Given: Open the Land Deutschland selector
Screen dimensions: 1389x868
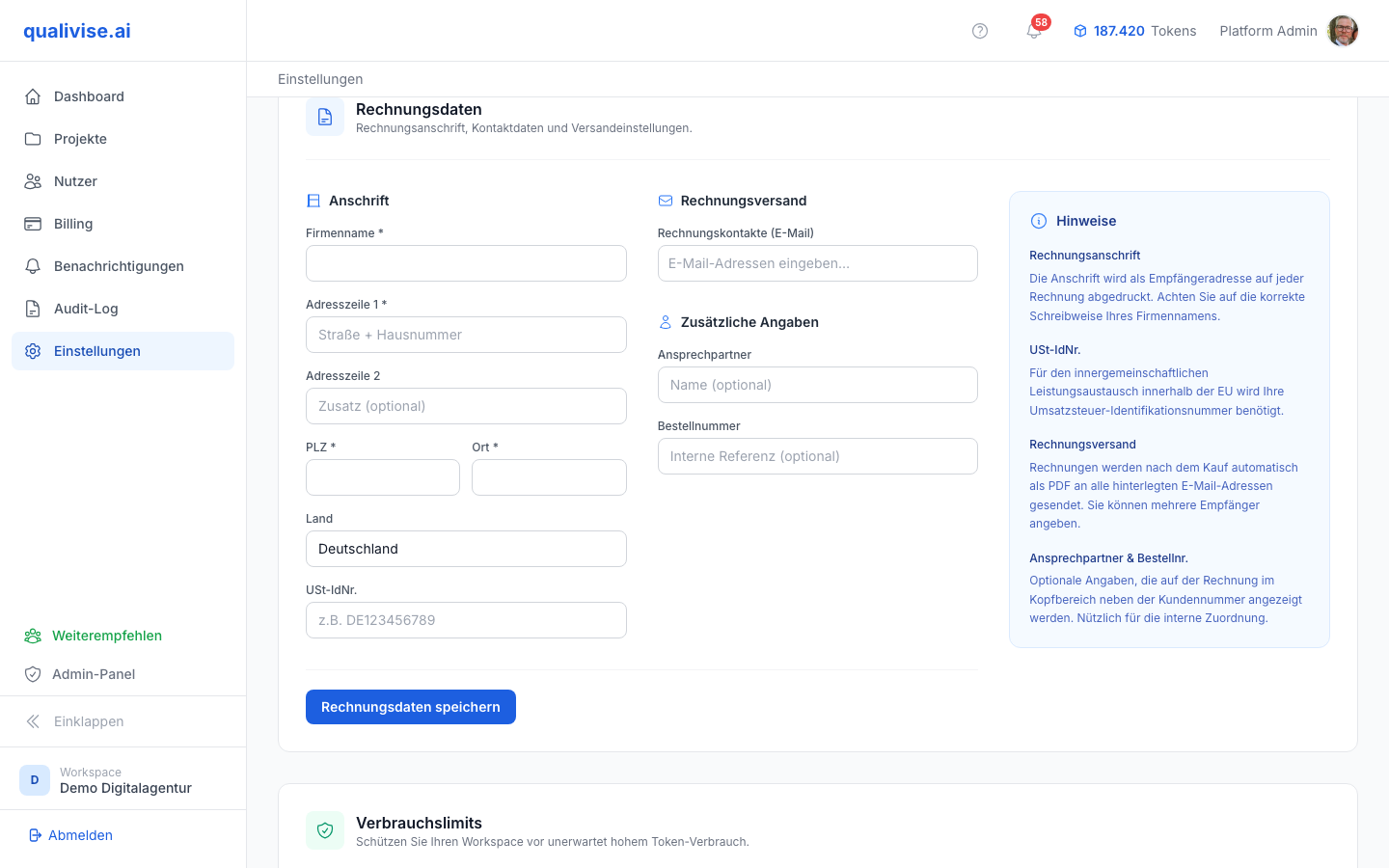Looking at the screenshot, I should [x=466, y=549].
